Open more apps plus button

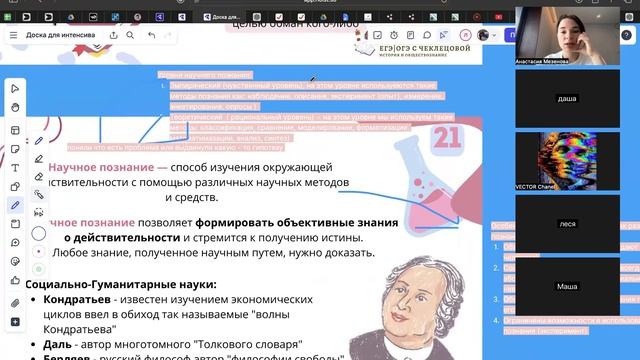(15, 322)
